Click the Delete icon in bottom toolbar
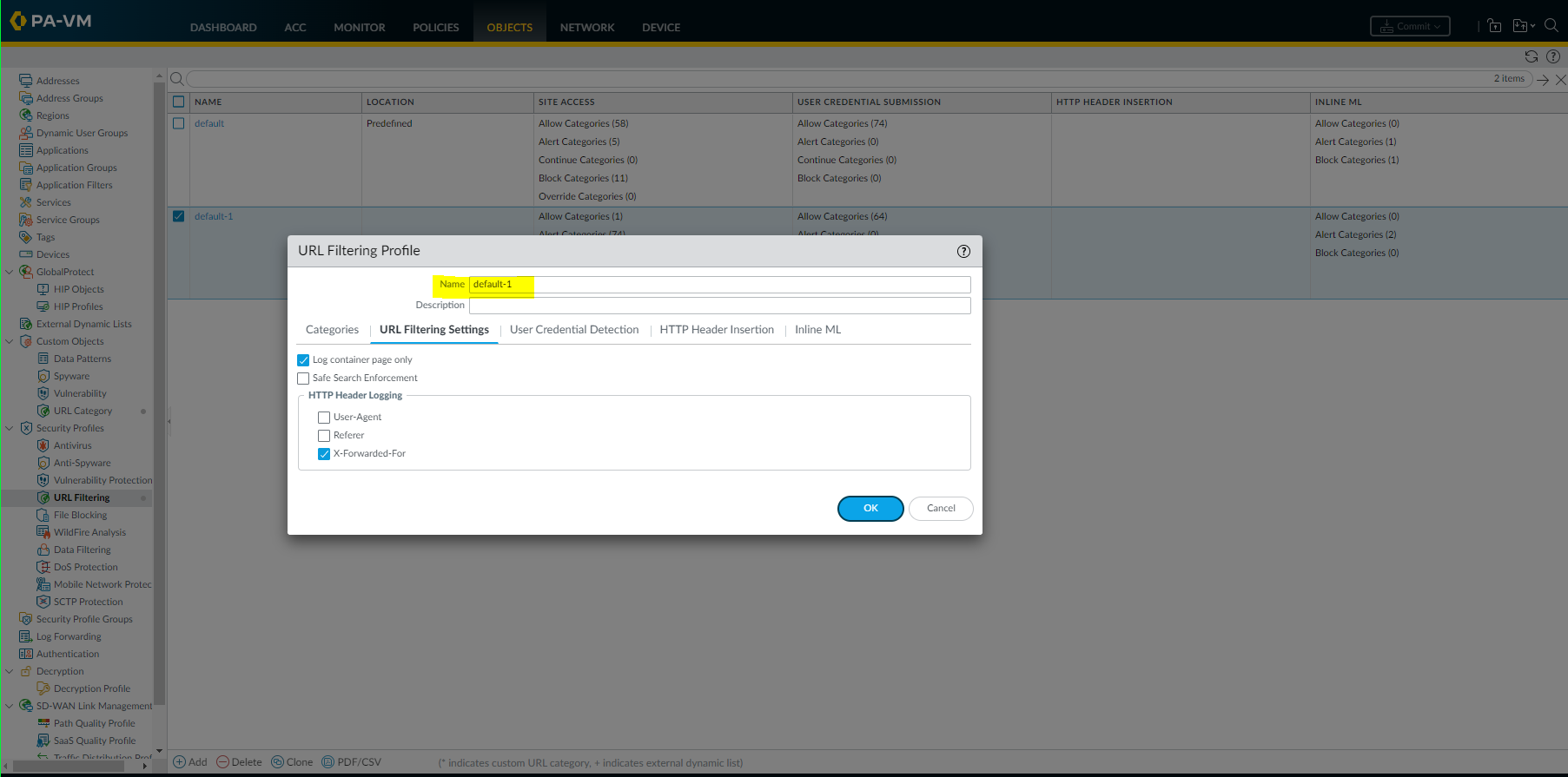1568x777 pixels. point(222,762)
